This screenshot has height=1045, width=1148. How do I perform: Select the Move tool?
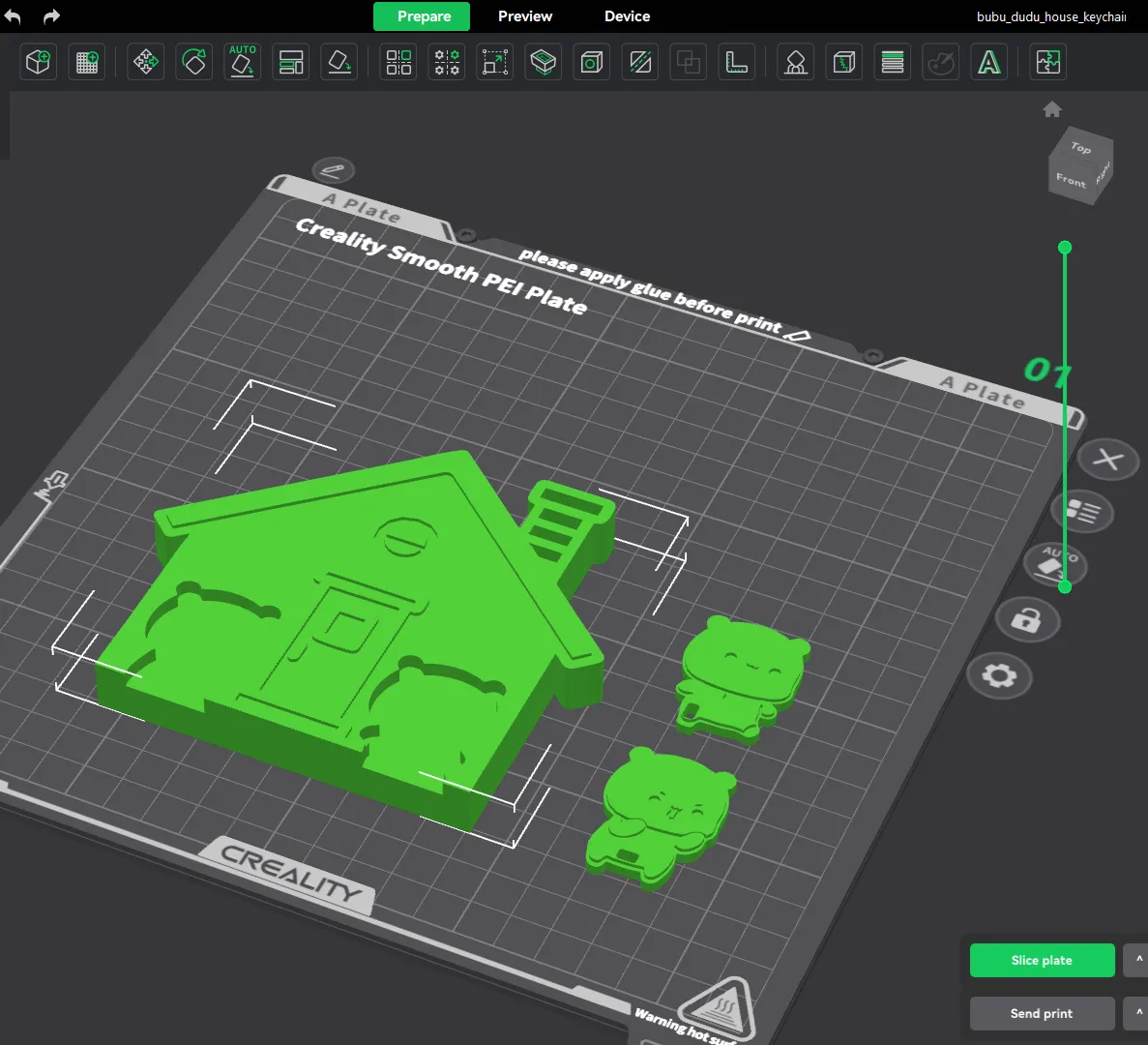(x=145, y=62)
